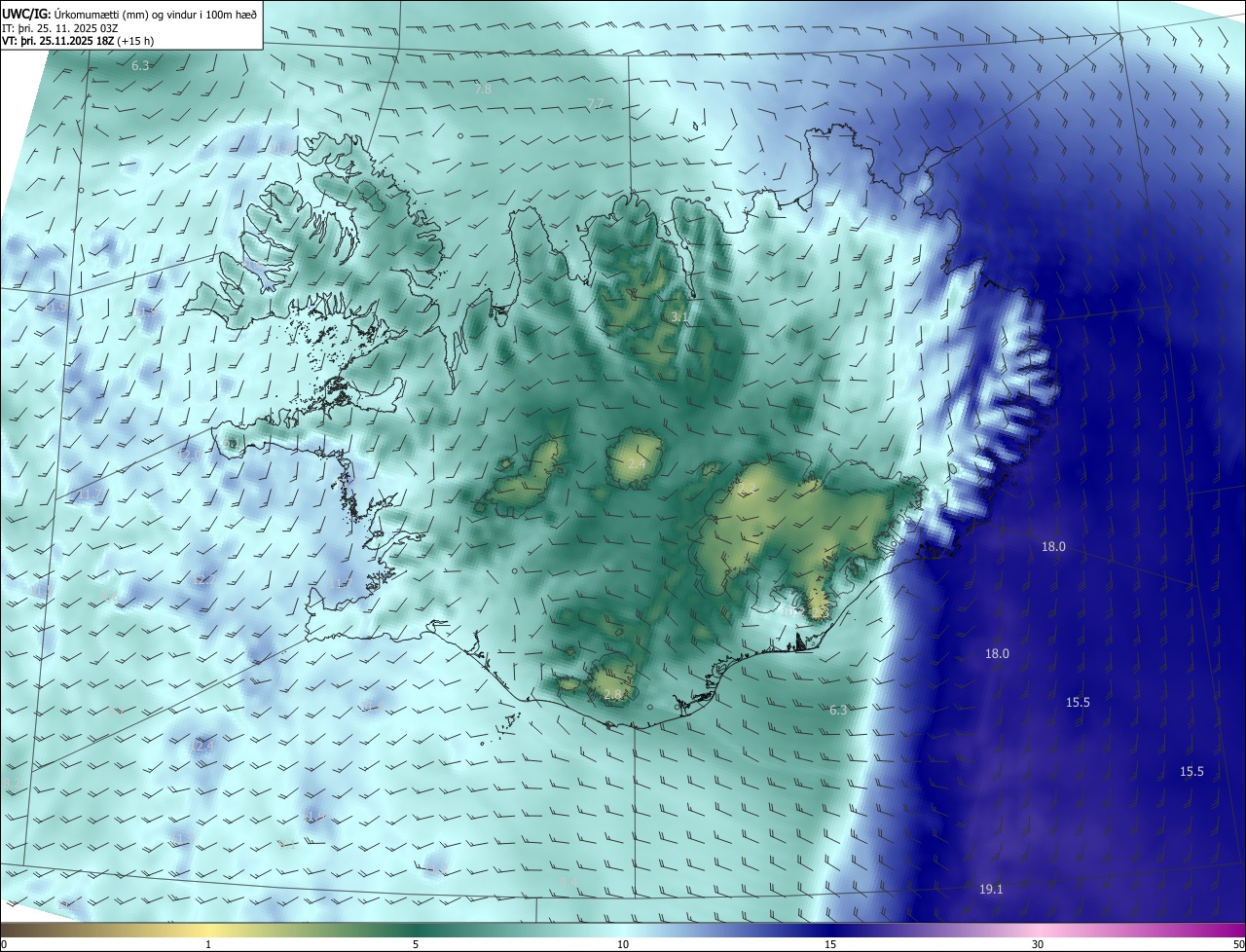Click the "VT: þri. 25.11.2025 18Z (+15 h)" line
The width and height of the screenshot is (1246, 952).
pos(78,41)
